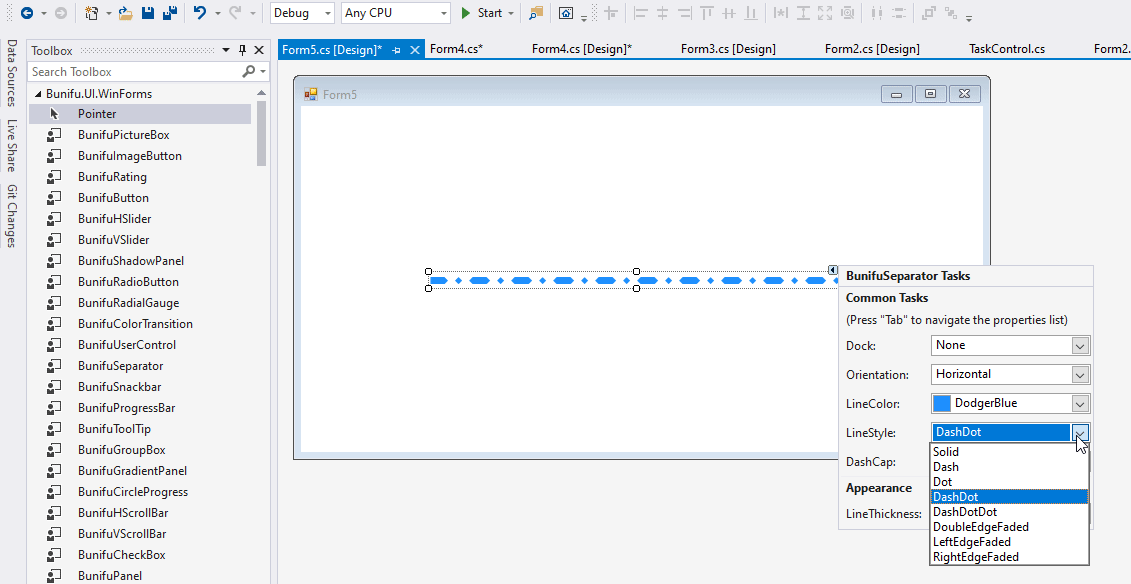
Task: Click the Open File folder icon
Action: pyautogui.click(x=126, y=13)
